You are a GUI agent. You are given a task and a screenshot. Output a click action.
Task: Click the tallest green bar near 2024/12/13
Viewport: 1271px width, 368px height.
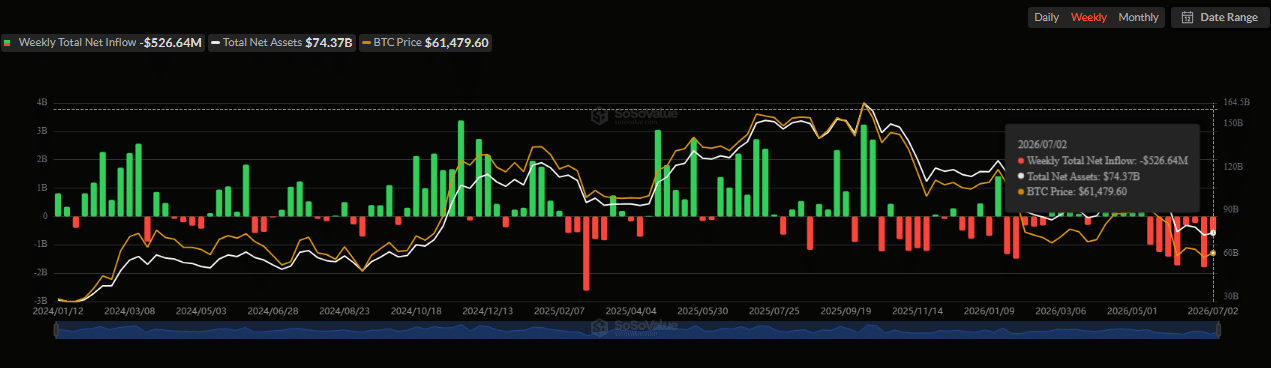click(x=461, y=168)
